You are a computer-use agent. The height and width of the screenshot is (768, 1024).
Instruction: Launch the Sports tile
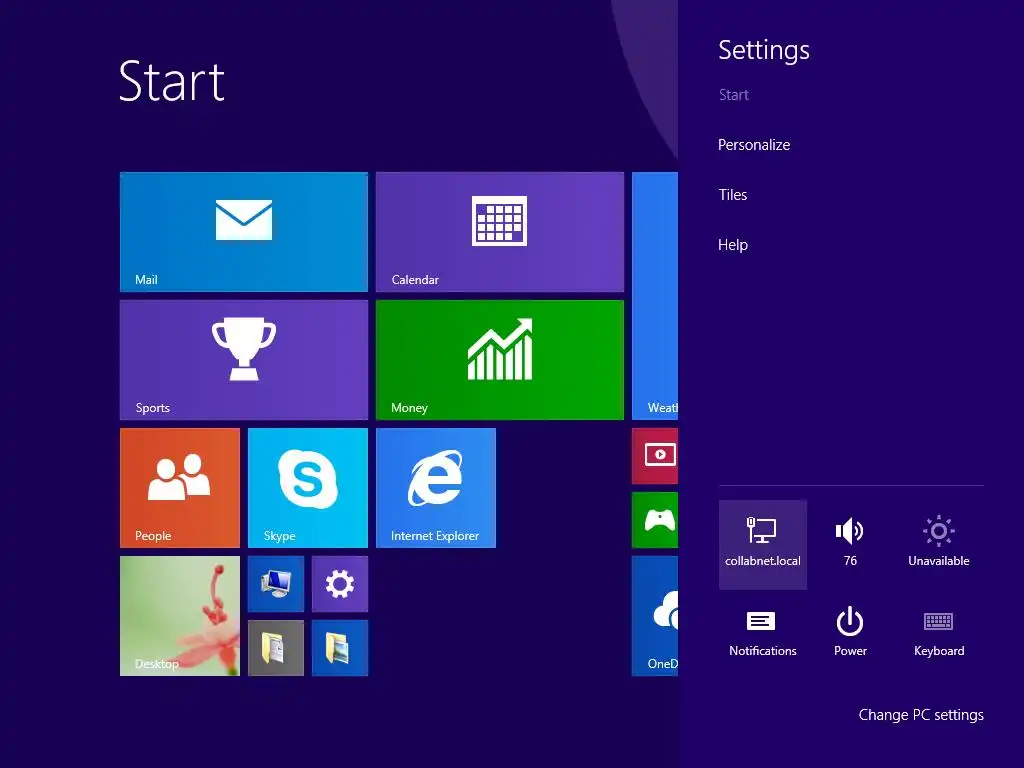tap(244, 360)
